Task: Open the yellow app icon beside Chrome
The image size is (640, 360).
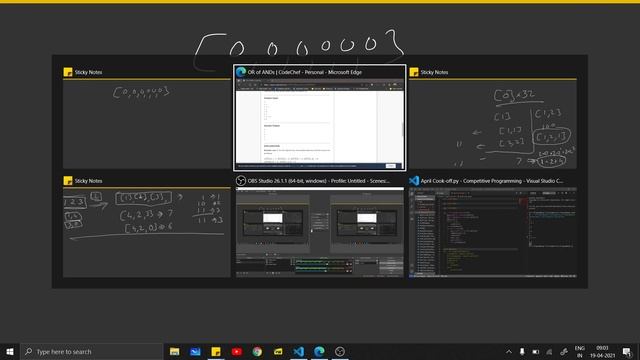Action: (x=278, y=351)
